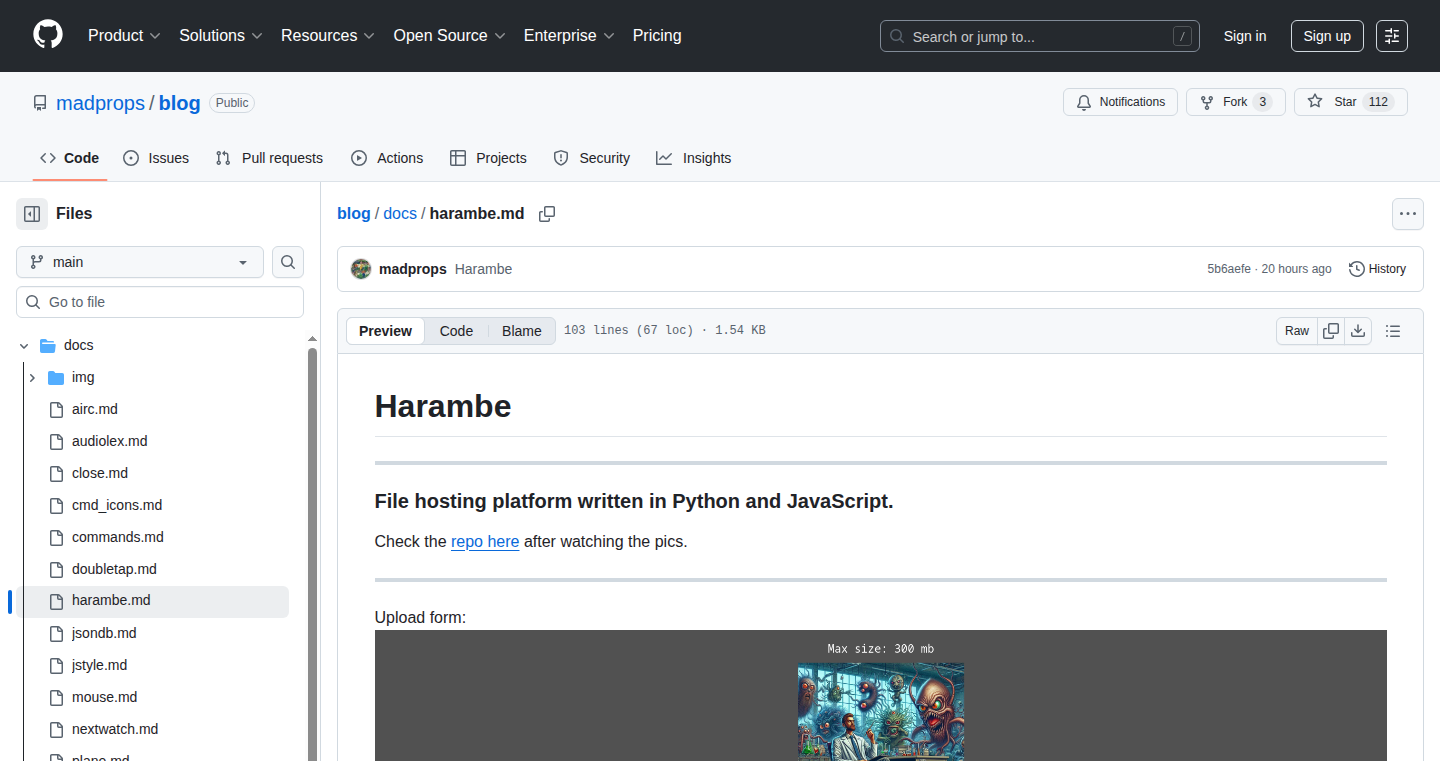This screenshot has width=1440, height=761.
Task: Open commit History
Action: coord(1377,269)
